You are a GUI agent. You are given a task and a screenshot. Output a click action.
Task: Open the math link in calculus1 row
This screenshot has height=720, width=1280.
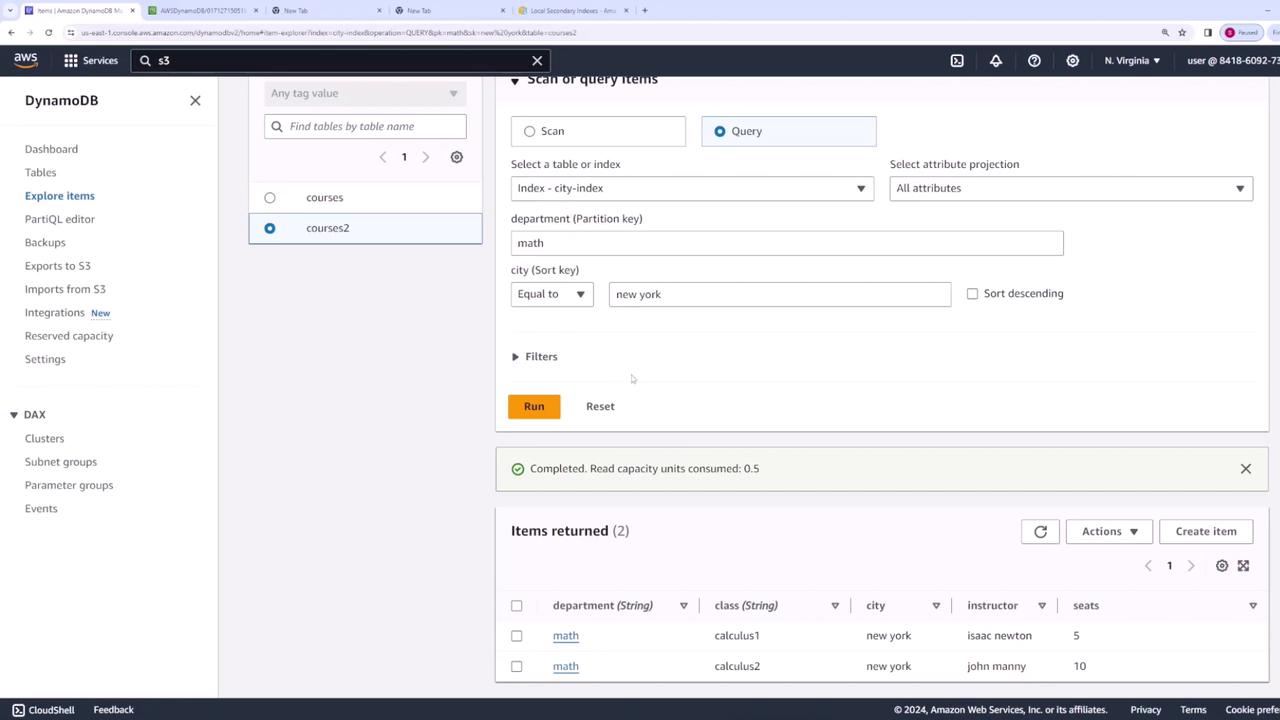[x=566, y=636]
